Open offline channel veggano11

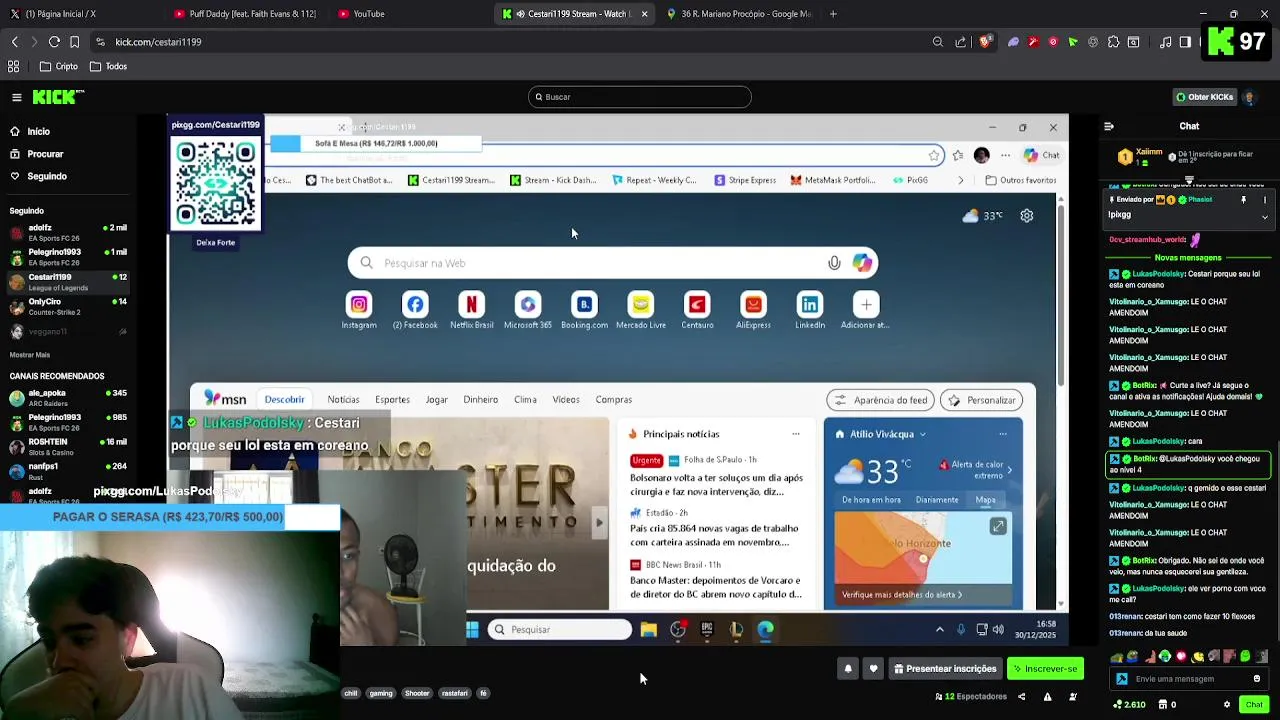68,331
